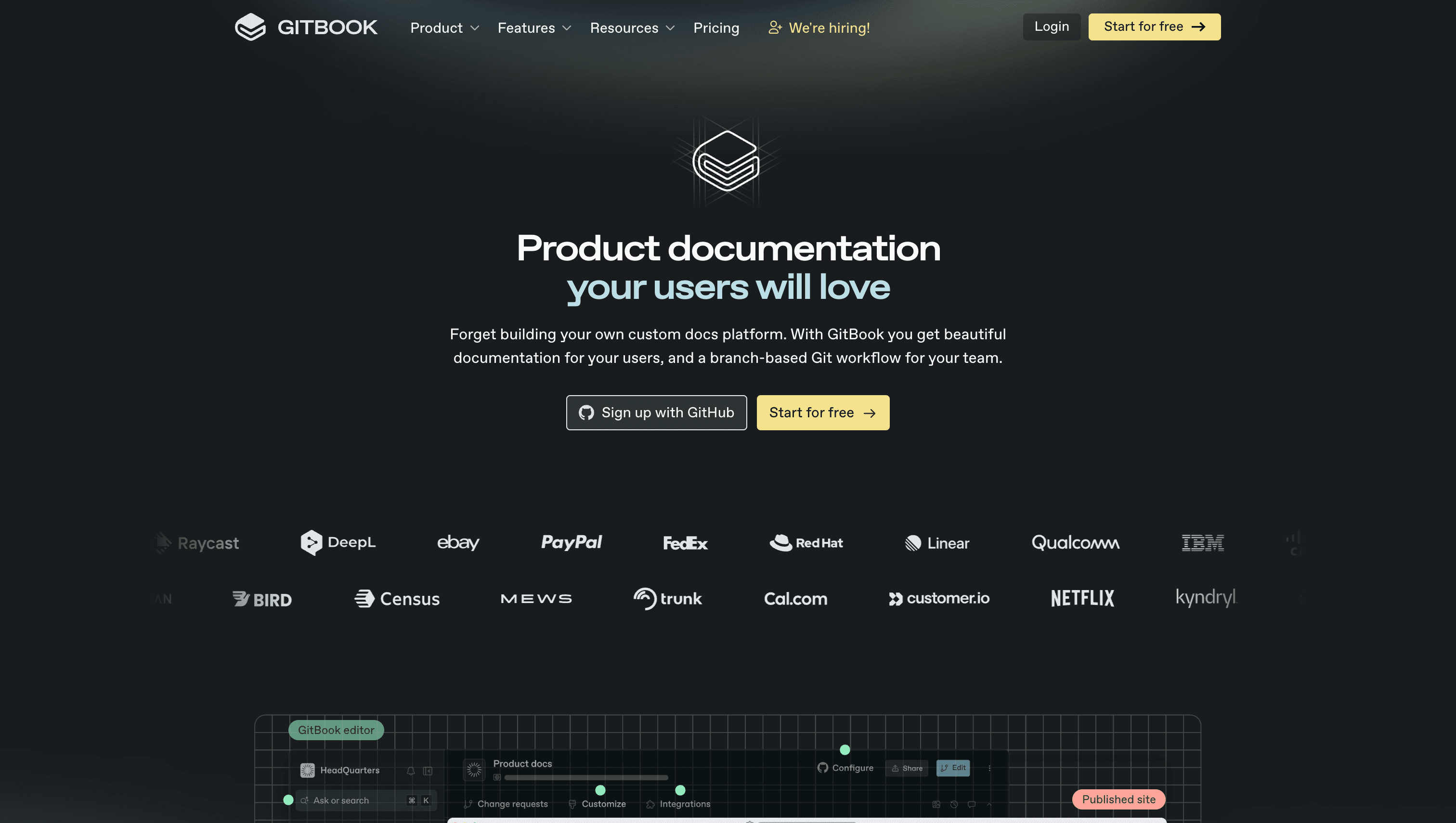Image resolution: width=1456 pixels, height=823 pixels.
Task: Open the three-dot more options menu
Action: pyautogui.click(x=989, y=768)
